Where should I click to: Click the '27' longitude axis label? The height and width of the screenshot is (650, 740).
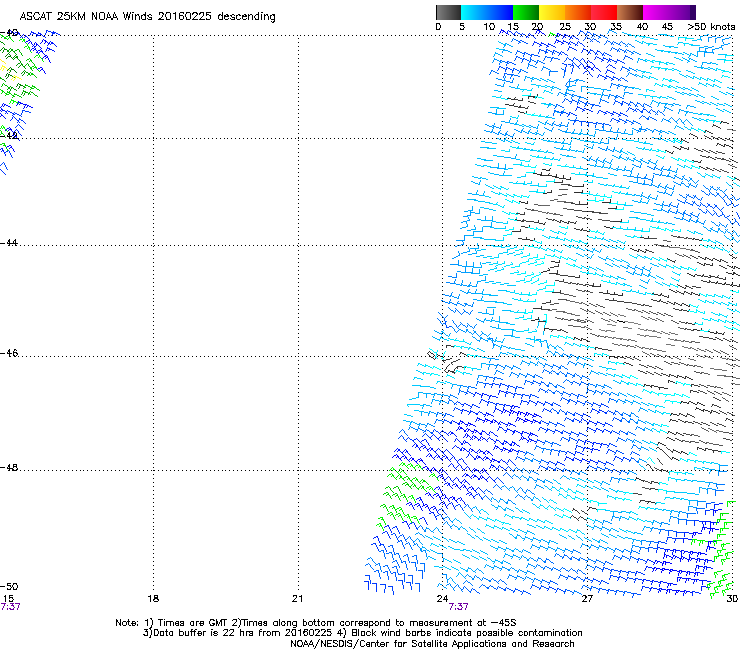587,599
